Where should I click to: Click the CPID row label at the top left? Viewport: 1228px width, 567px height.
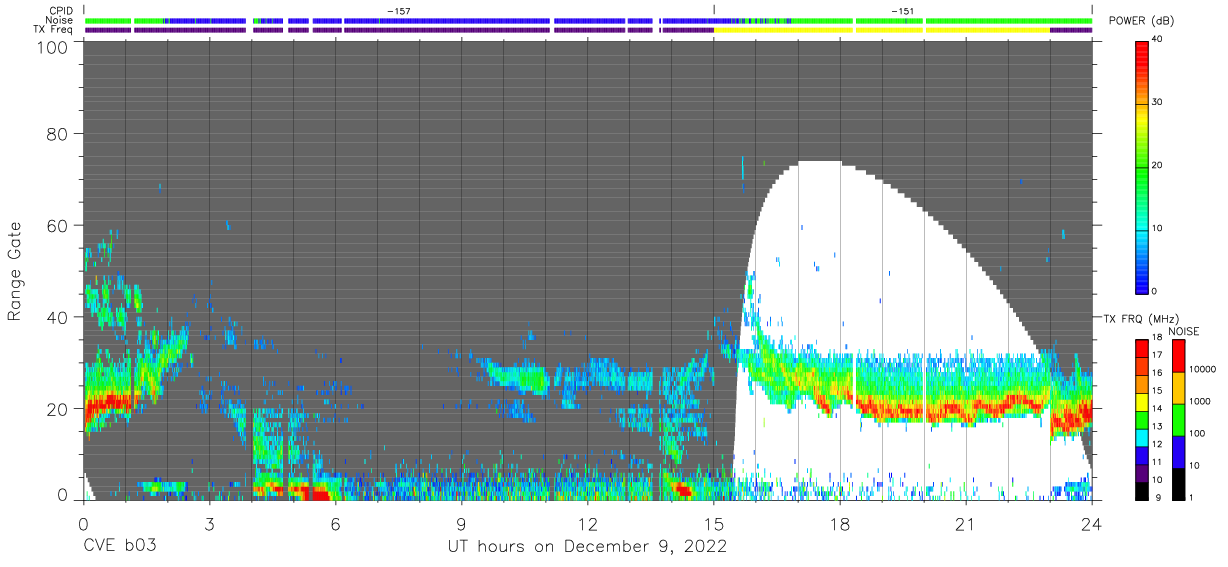click(x=61, y=11)
